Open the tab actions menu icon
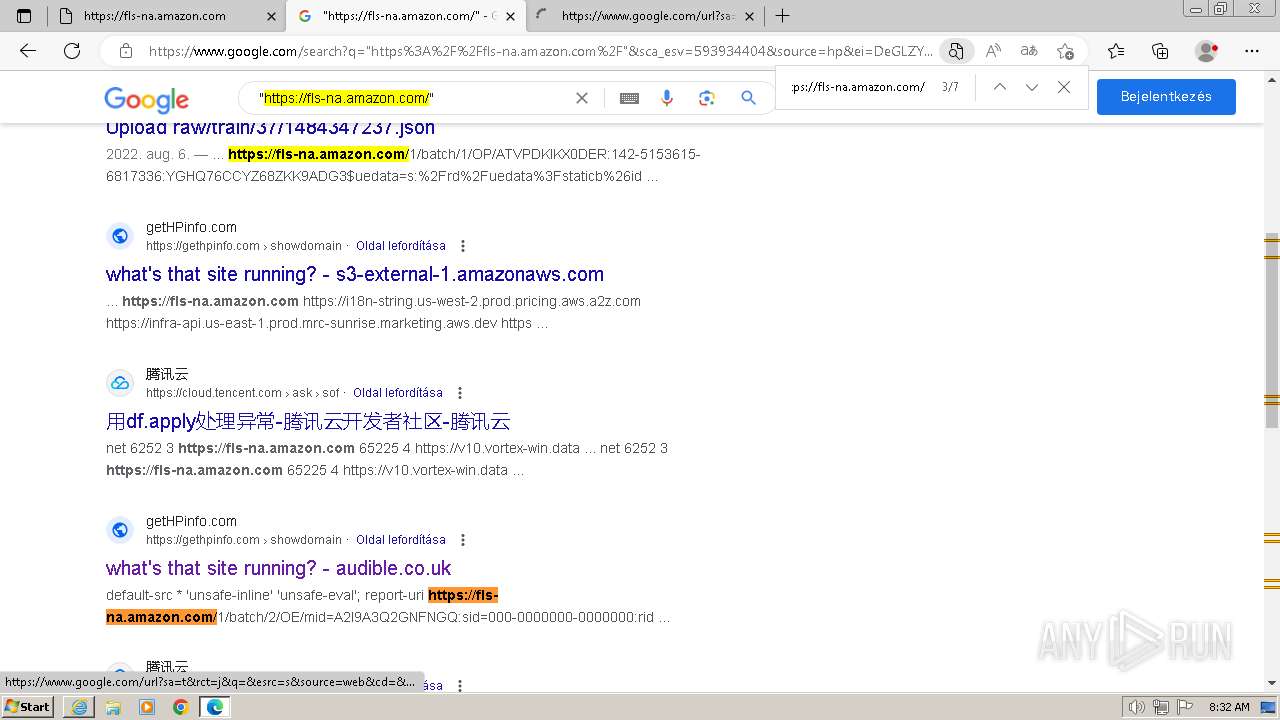The height and width of the screenshot is (720, 1280). pyautogui.click(x=24, y=16)
